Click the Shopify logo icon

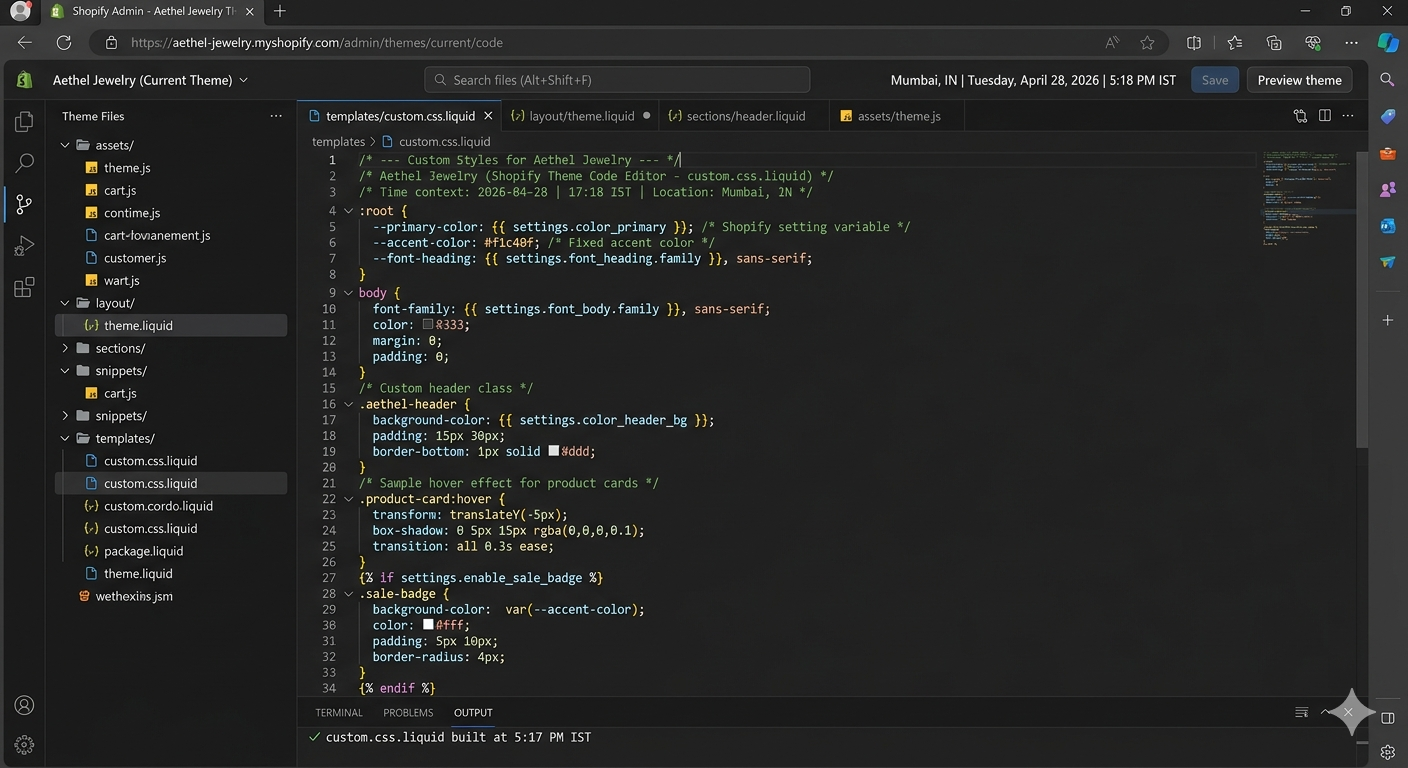[x=25, y=80]
